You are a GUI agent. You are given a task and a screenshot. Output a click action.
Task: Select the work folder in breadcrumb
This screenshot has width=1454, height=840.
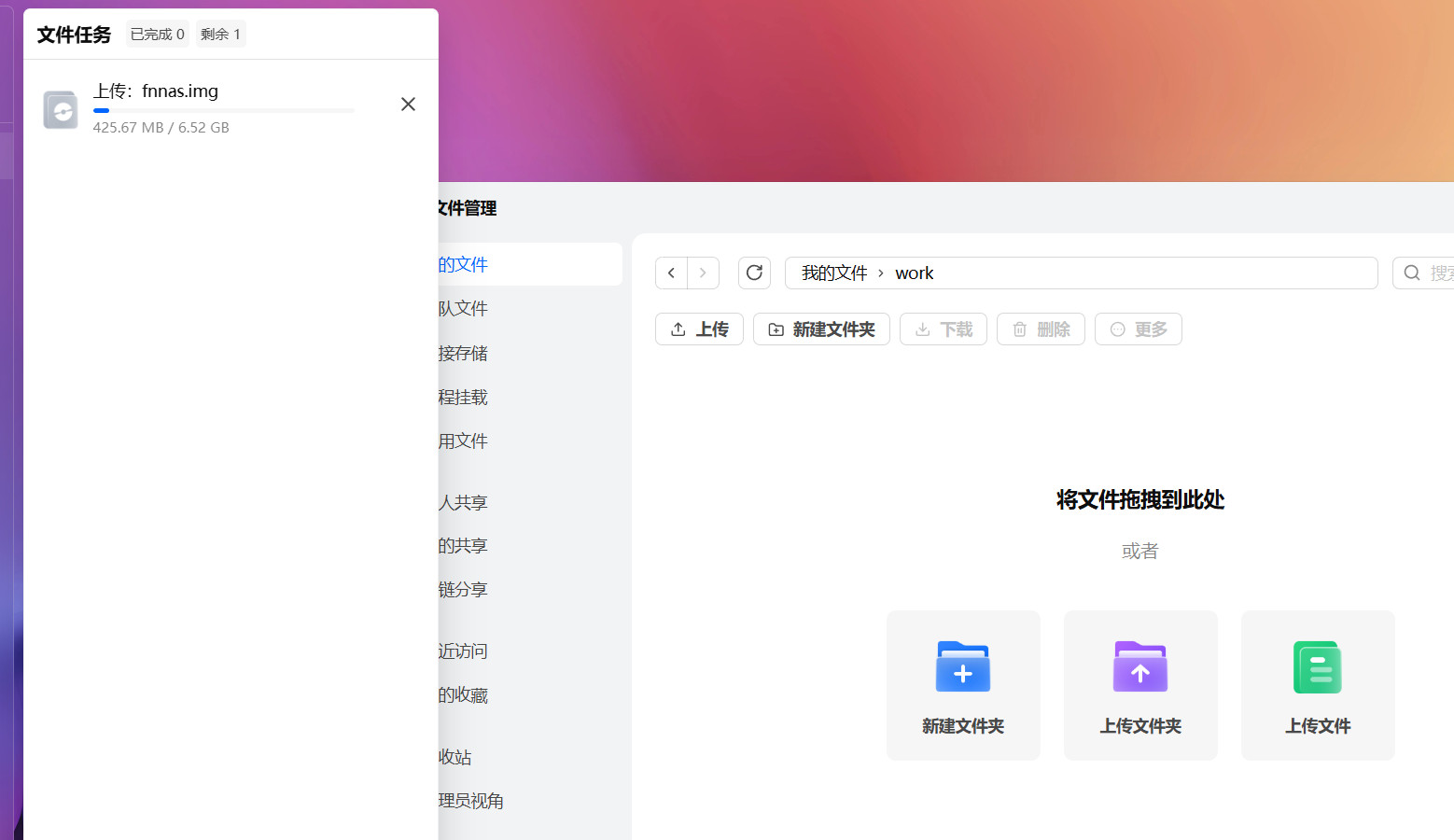[914, 273]
